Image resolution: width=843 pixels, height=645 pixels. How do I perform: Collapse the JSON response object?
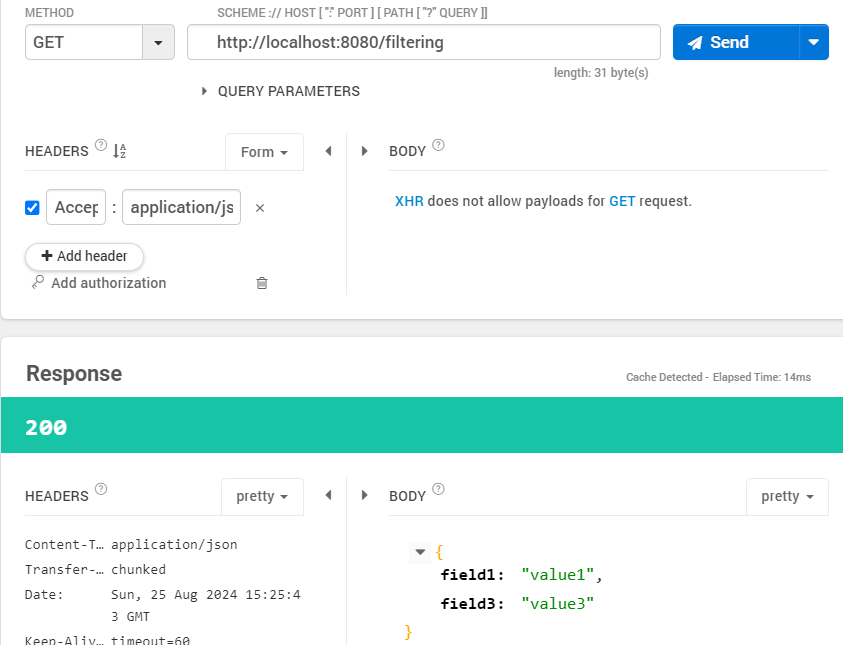coord(418,552)
